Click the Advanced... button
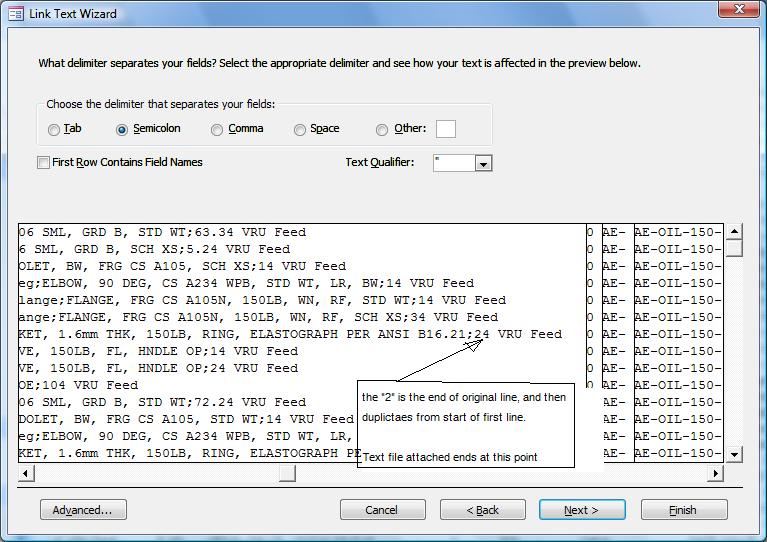Screen dimensions: 767x542 (x=83, y=510)
